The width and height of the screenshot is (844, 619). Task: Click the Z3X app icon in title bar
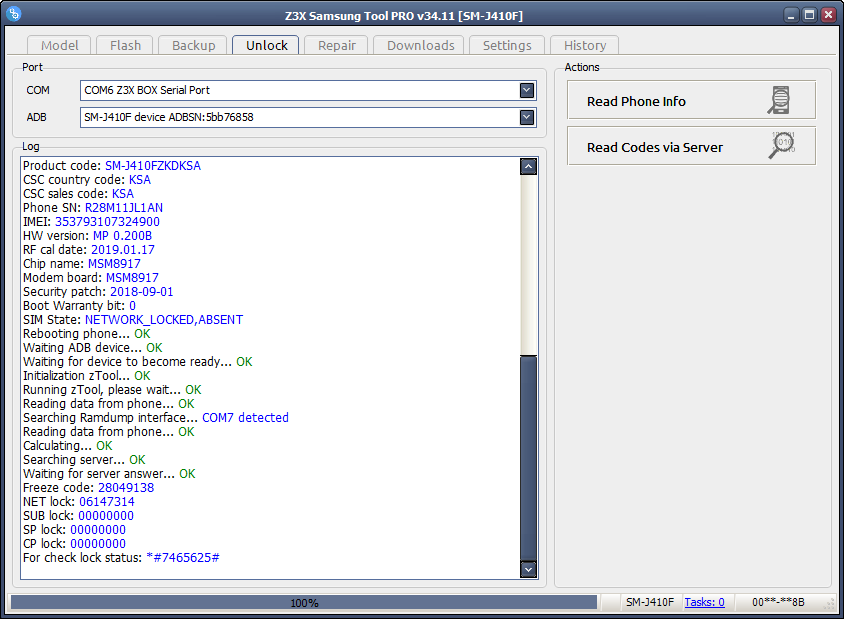(14, 13)
